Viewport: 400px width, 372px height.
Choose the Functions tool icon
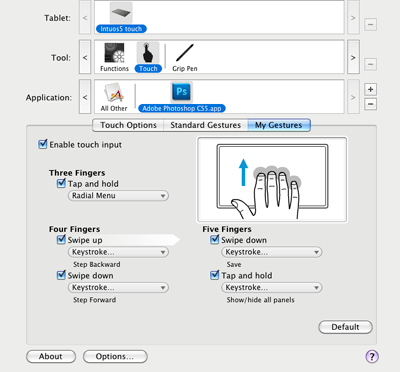click(114, 53)
